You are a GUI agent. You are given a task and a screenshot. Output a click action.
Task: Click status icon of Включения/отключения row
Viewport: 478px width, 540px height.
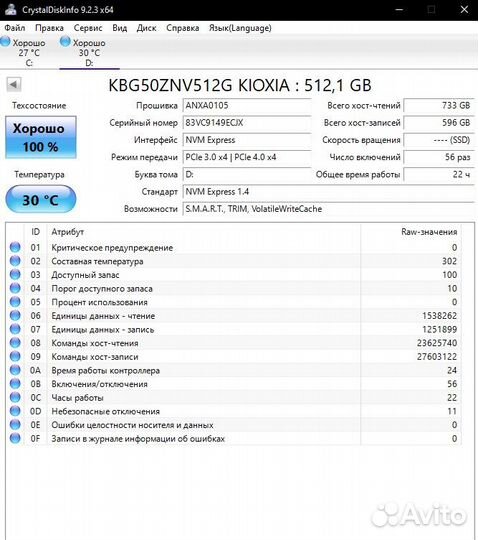[15, 384]
